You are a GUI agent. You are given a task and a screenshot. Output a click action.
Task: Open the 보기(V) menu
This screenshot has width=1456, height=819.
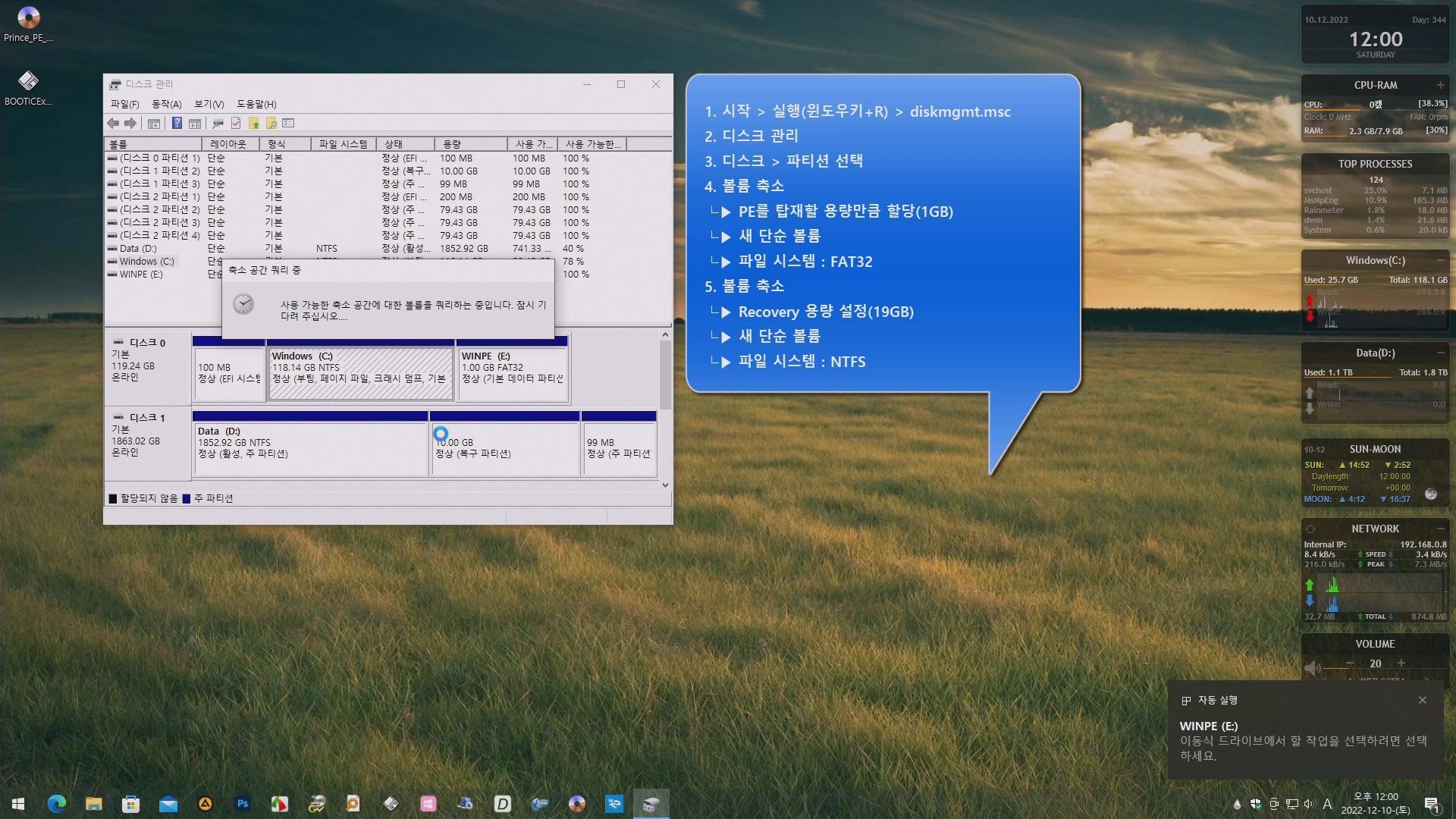click(x=209, y=104)
